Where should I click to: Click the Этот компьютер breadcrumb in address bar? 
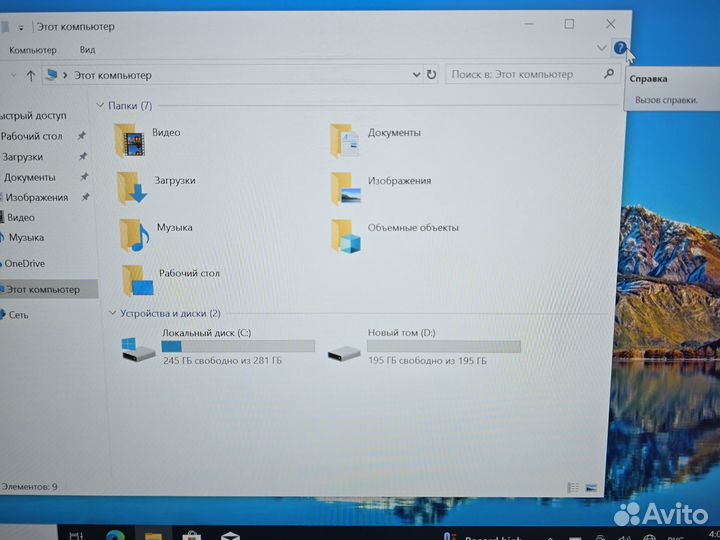tap(113, 75)
